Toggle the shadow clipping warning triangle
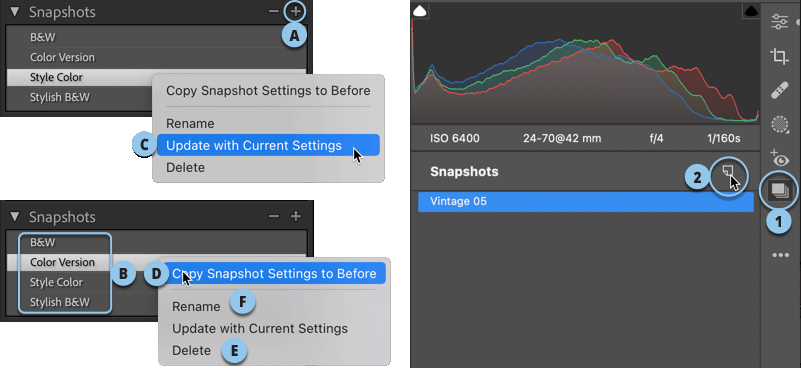 tap(418, 10)
